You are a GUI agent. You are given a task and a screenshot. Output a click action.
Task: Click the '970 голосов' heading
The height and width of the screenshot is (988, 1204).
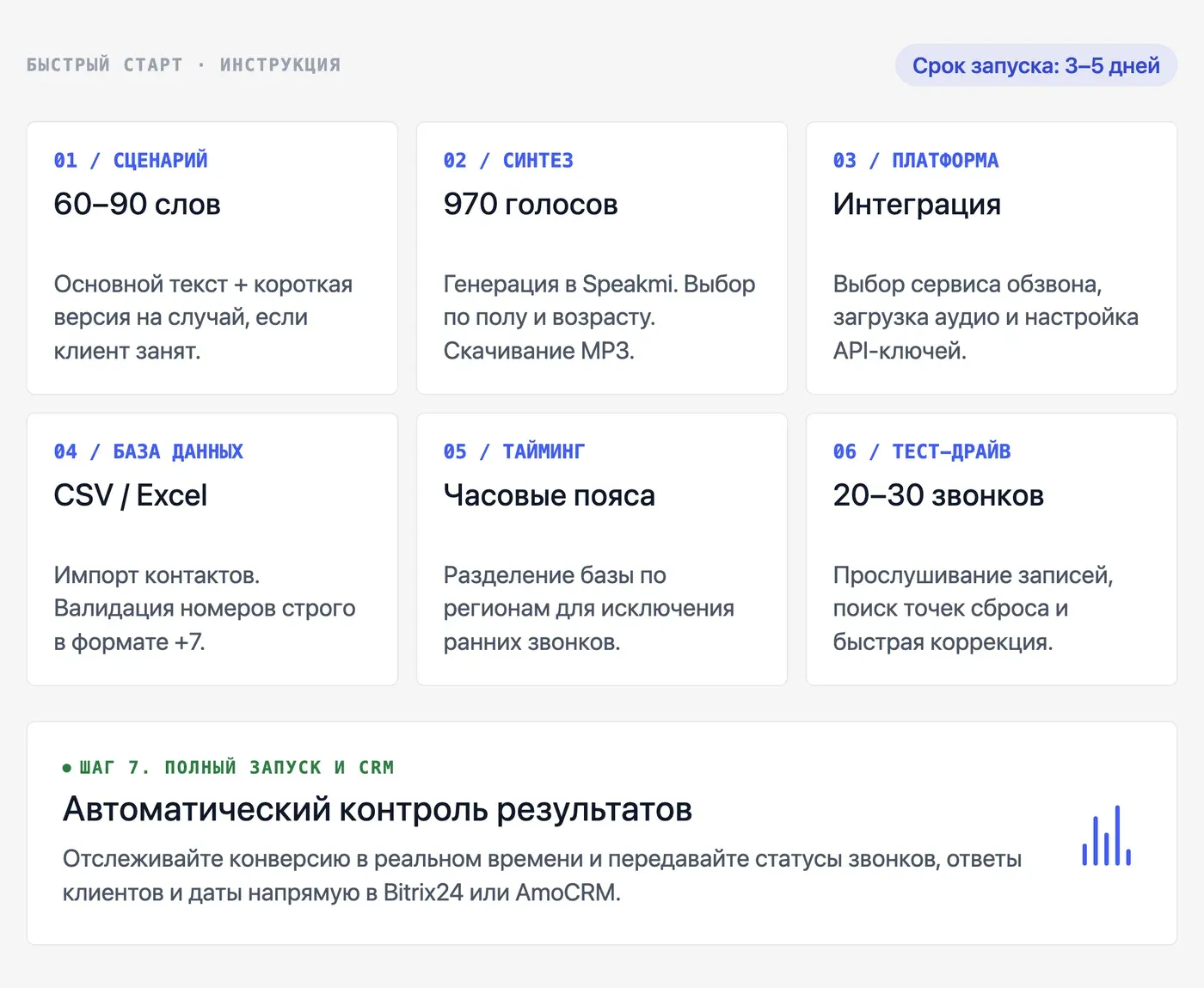(531, 205)
